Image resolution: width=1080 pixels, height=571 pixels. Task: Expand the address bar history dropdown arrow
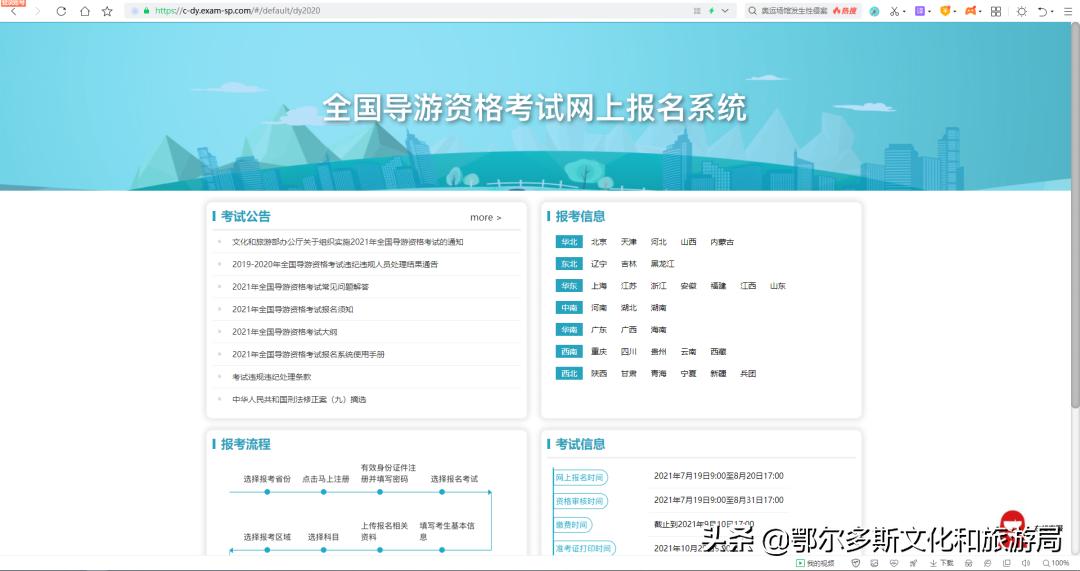click(725, 11)
